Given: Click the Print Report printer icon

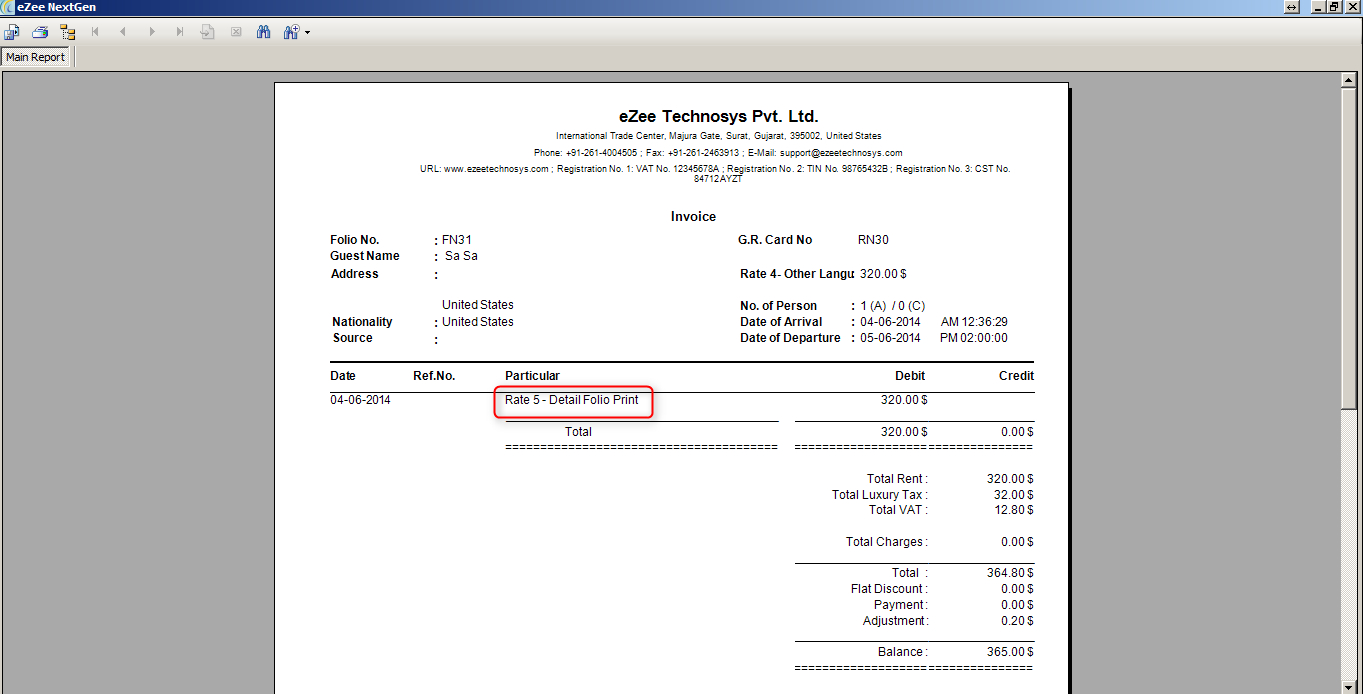Looking at the screenshot, I should click(40, 32).
